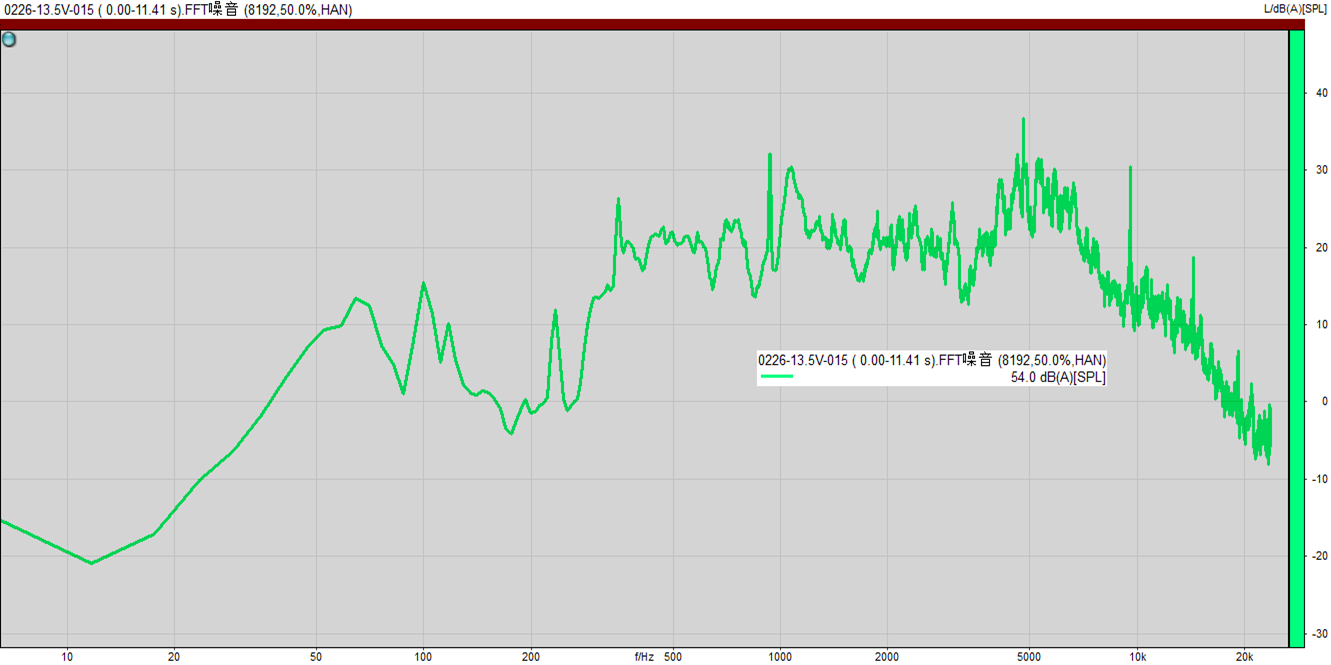Click the tallest curve peak near 5000 Hz
This screenshot has width=1331, height=665.
click(x=1023, y=120)
